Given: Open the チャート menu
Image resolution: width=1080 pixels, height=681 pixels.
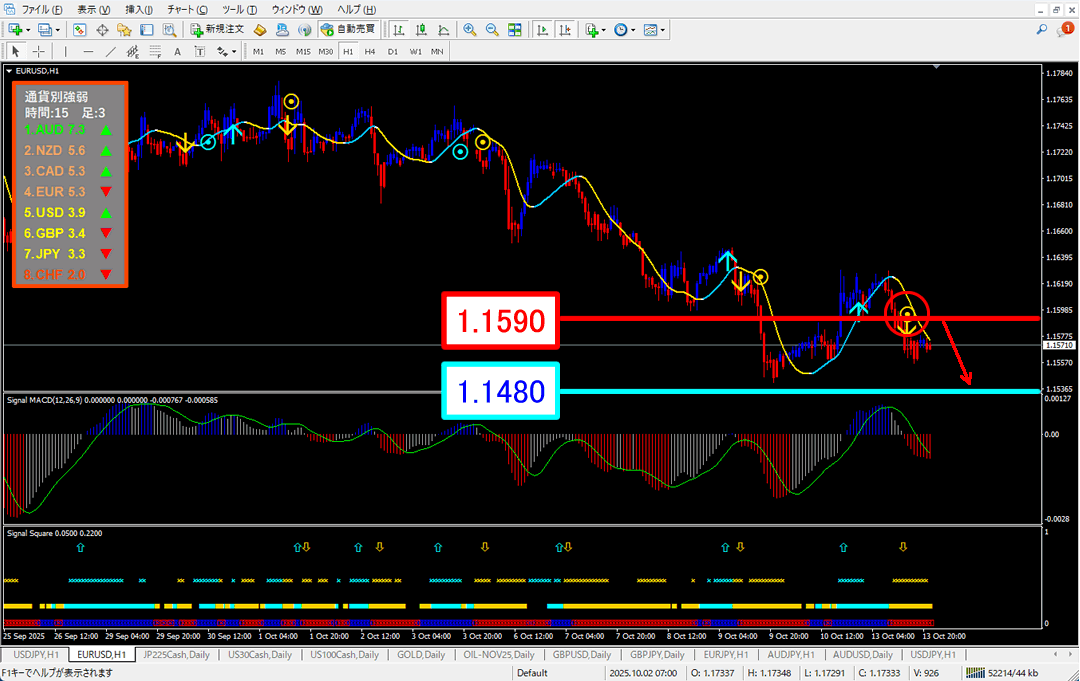Looking at the screenshot, I should [181, 9].
